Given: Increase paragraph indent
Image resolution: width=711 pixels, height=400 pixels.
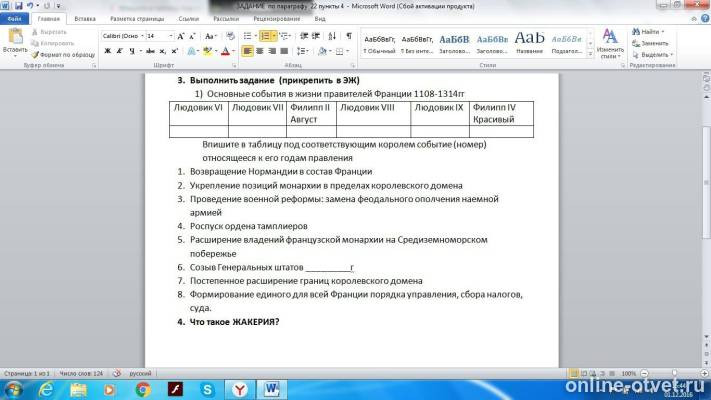Looking at the screenshot, I should [x=316, y=36].
